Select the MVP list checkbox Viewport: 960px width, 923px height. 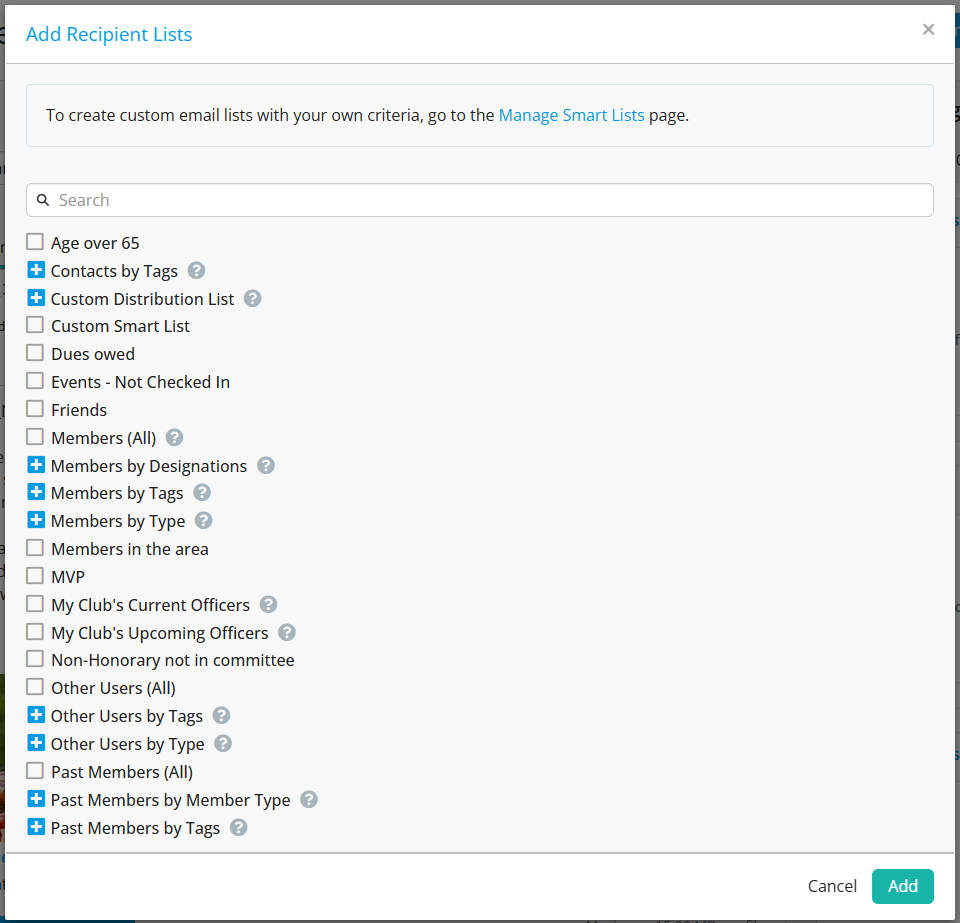pos(35,577)
